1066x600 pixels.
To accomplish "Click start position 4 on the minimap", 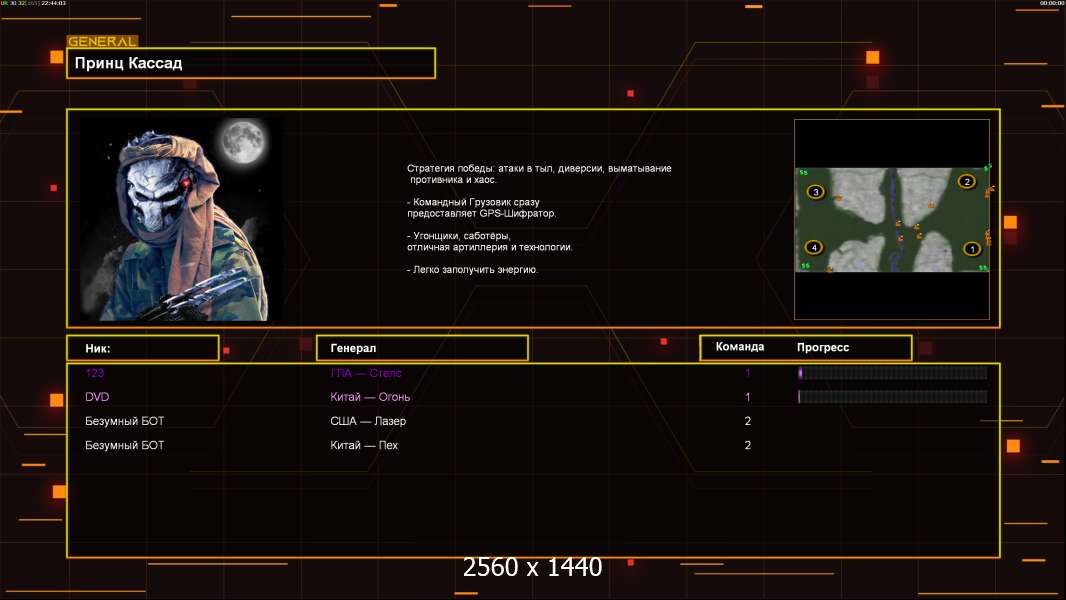I will coord(814,247).
